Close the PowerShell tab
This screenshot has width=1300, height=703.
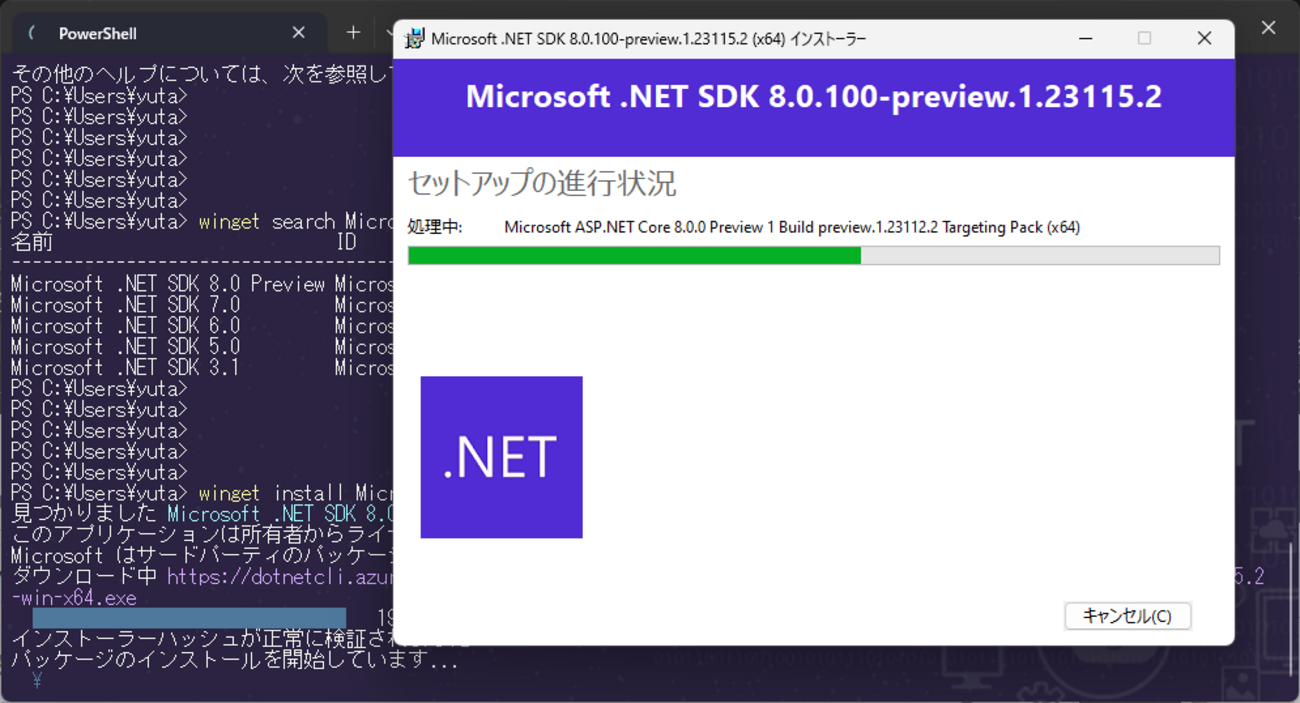298,33
